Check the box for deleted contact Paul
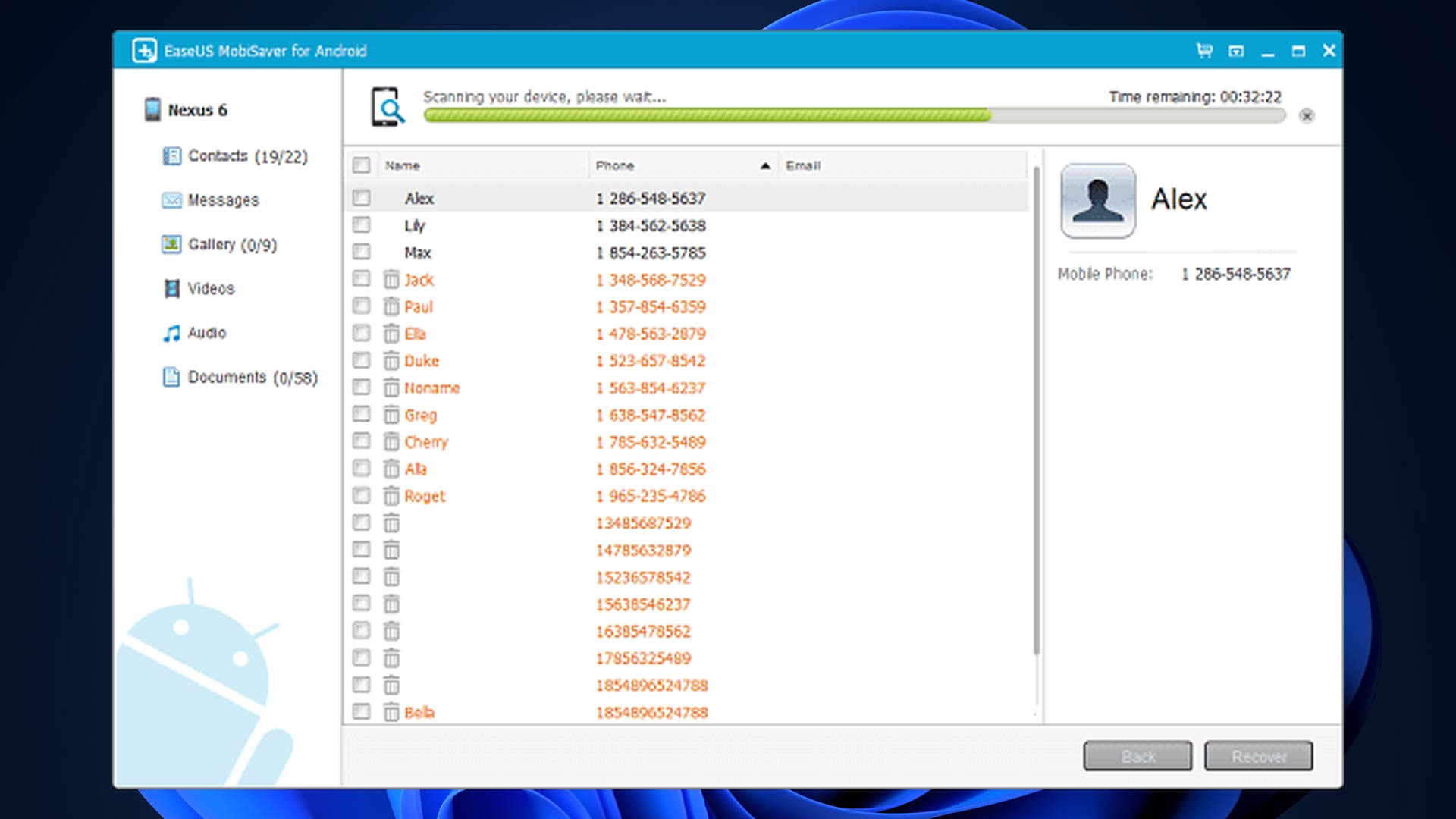Viewport: 1456px width, 819px height. pos(362,306)
